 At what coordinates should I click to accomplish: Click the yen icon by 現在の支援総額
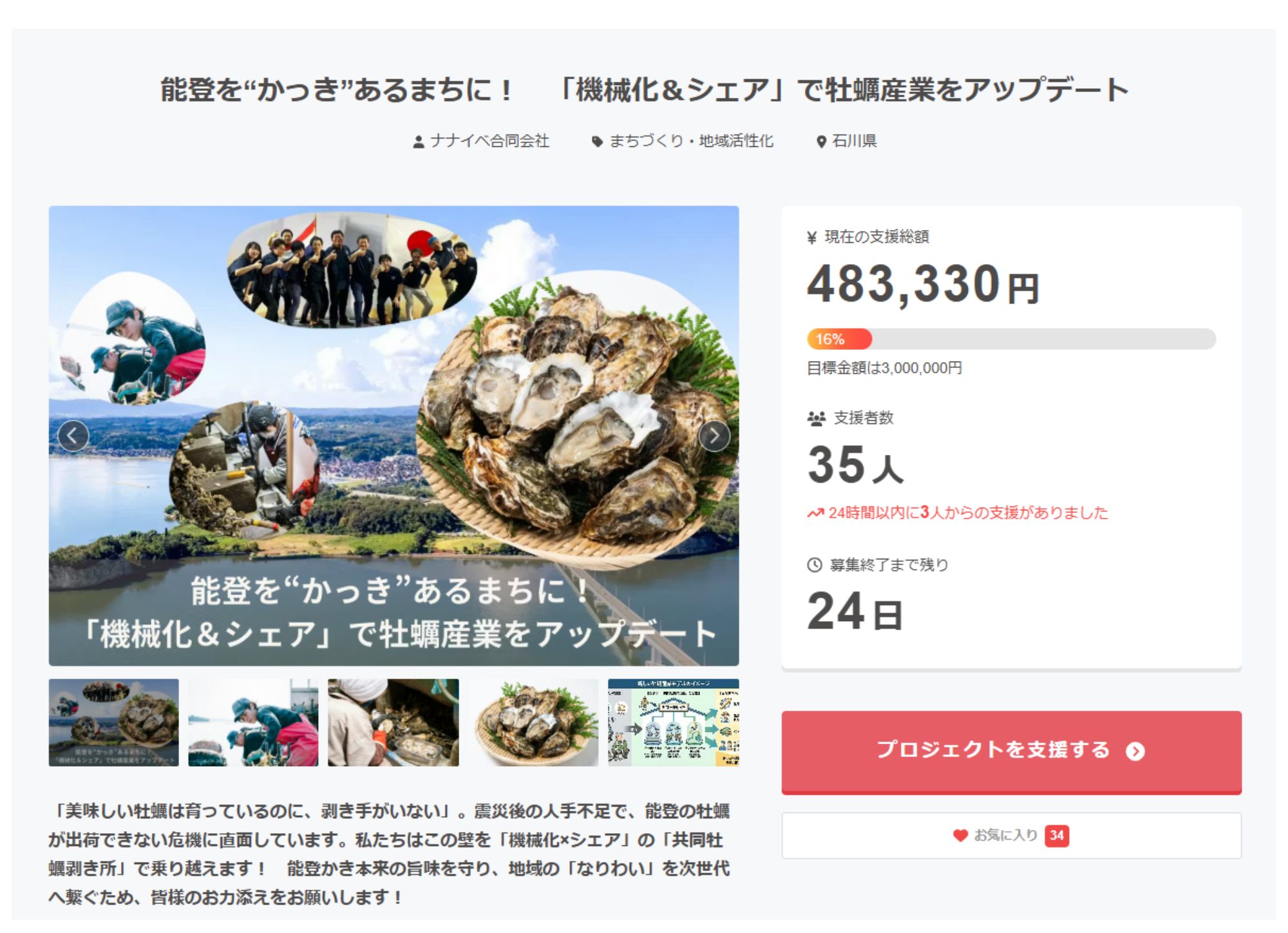pos(812,238)
